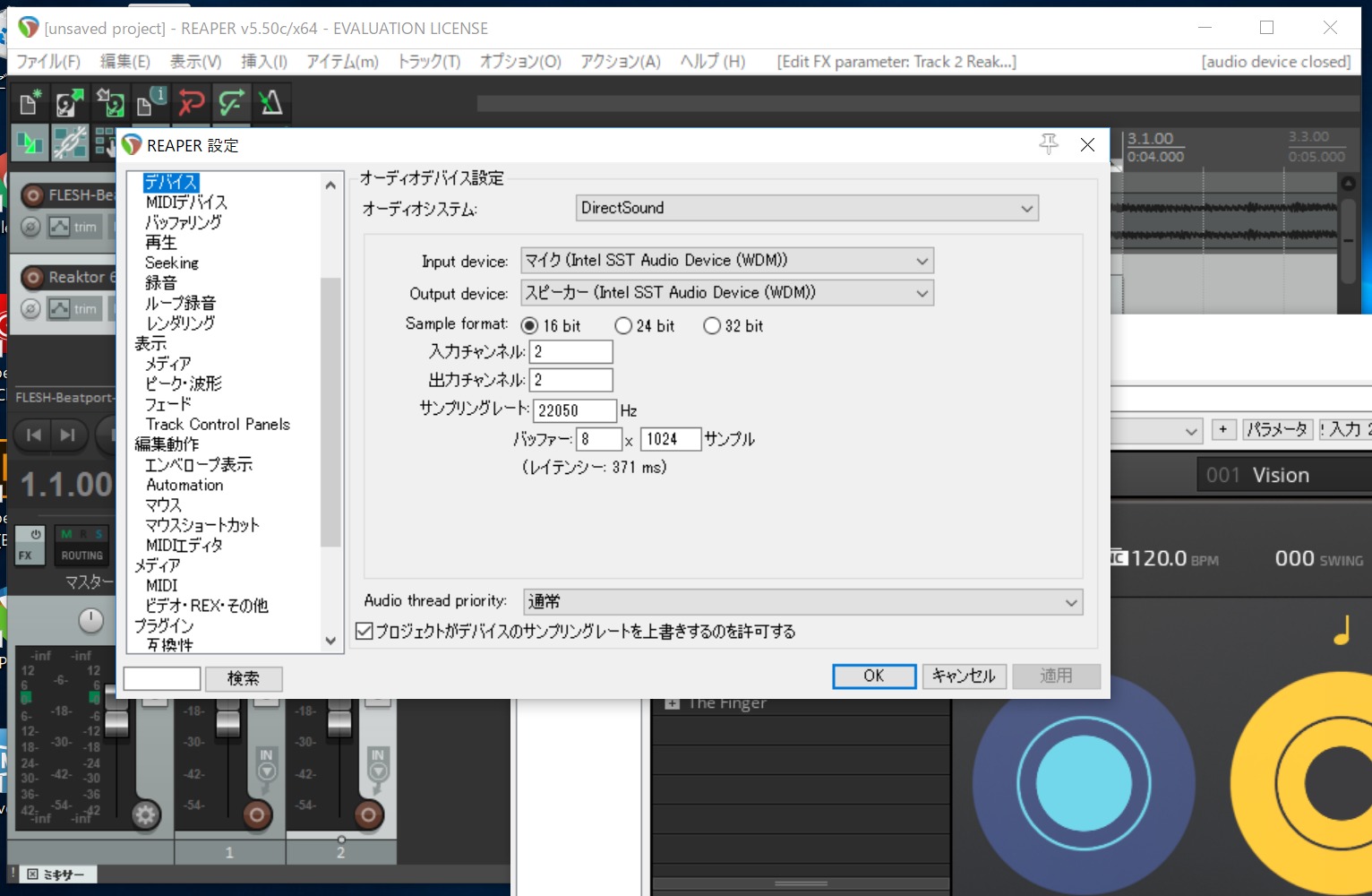The image size is (1372, 896).
Task: Select 24 bit sample format
Action: [x=623, y=325]
